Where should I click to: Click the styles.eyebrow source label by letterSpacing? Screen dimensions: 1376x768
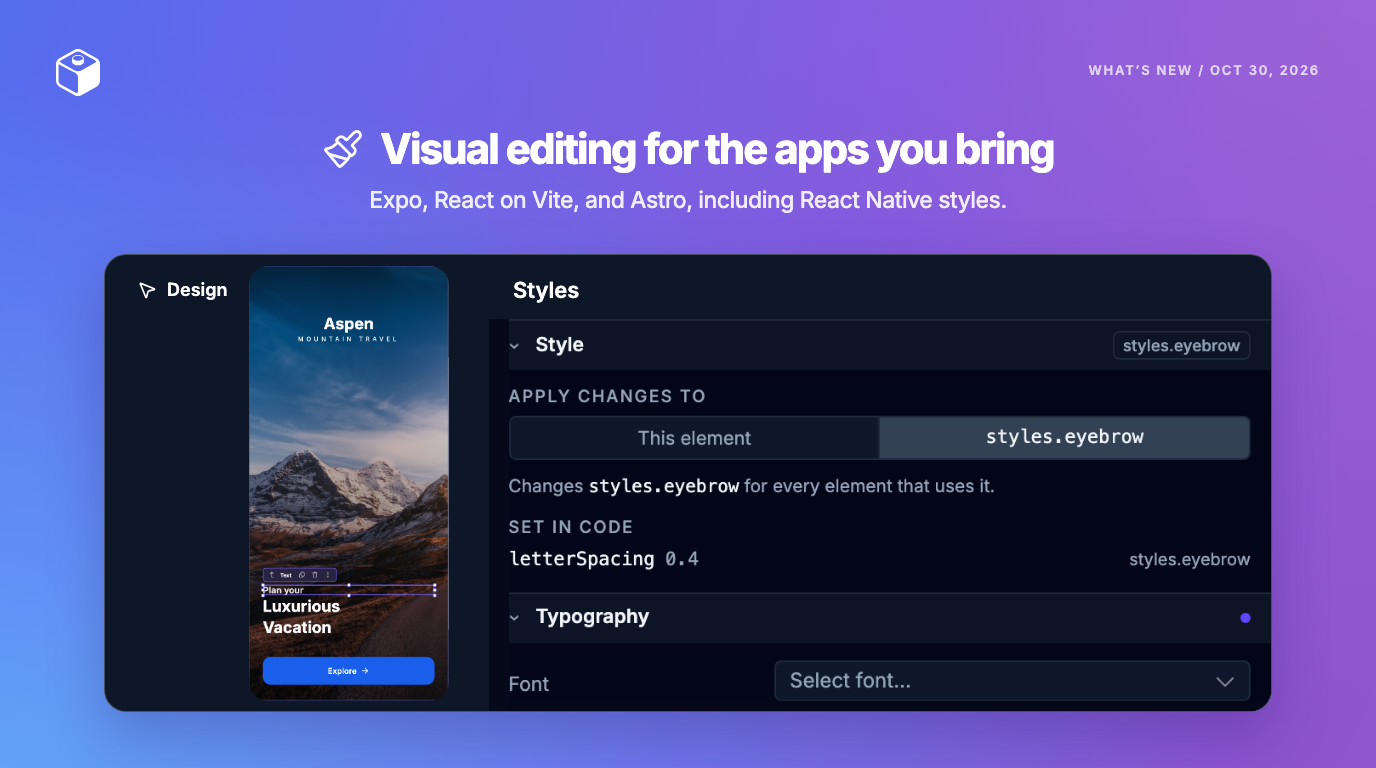(1190, 560)
